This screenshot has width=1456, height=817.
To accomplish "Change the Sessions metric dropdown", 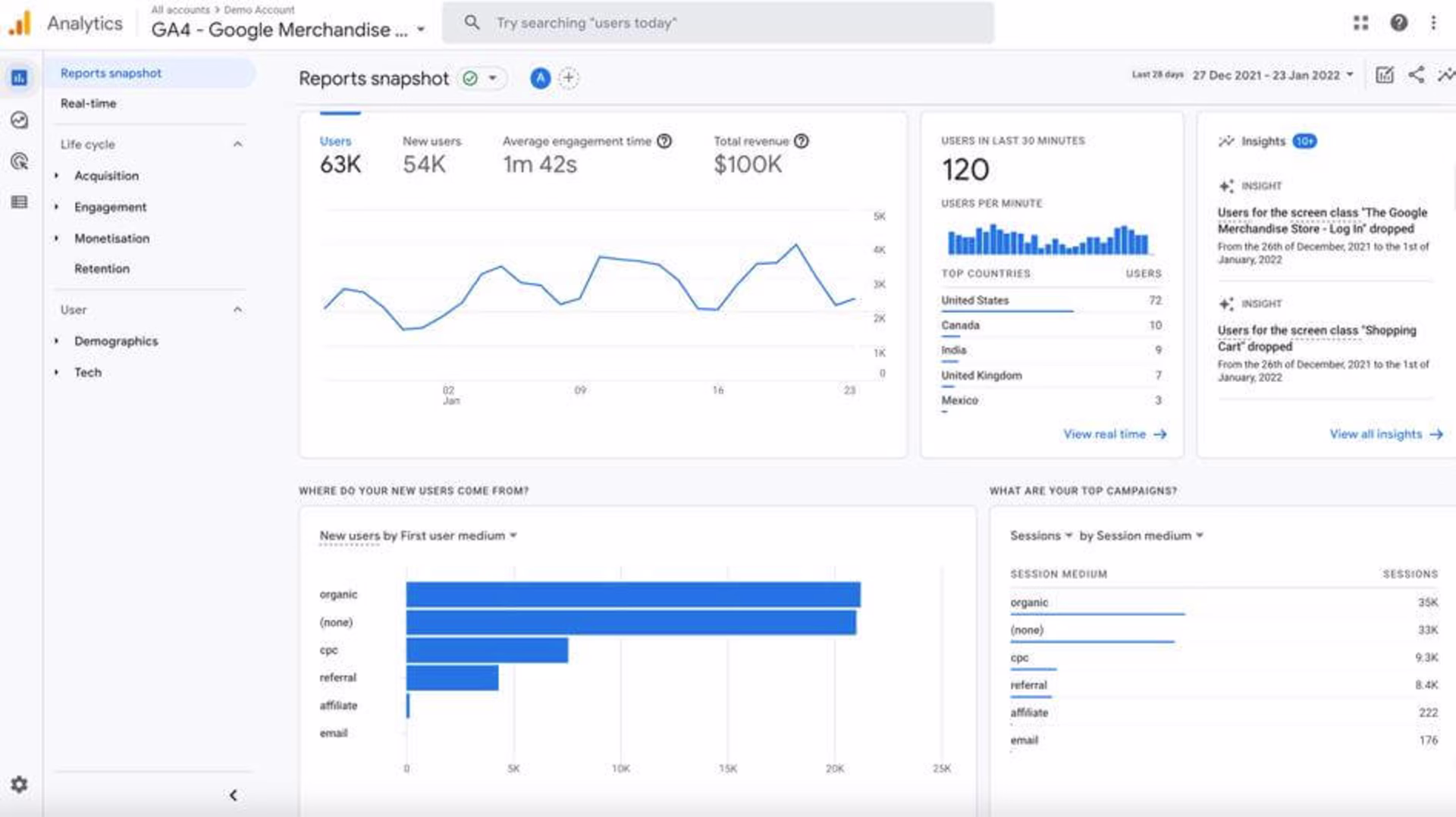I will tap(1041, 536).
